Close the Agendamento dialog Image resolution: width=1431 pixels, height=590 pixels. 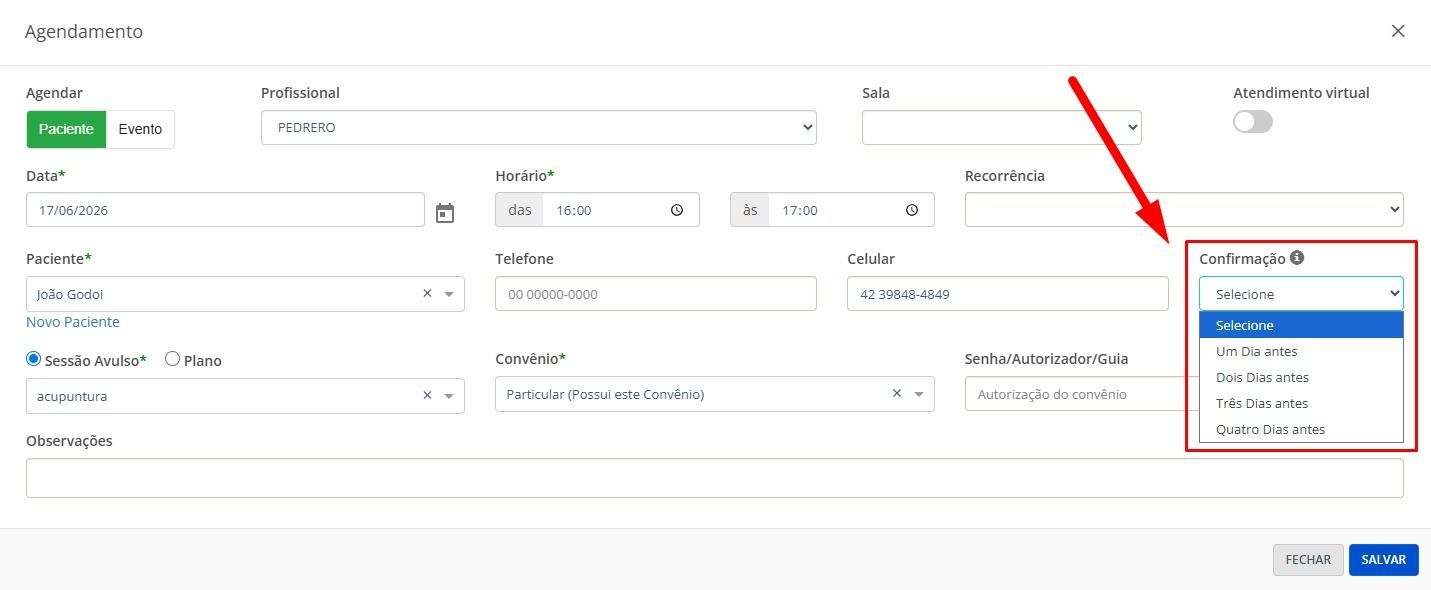click(1398, 31)
